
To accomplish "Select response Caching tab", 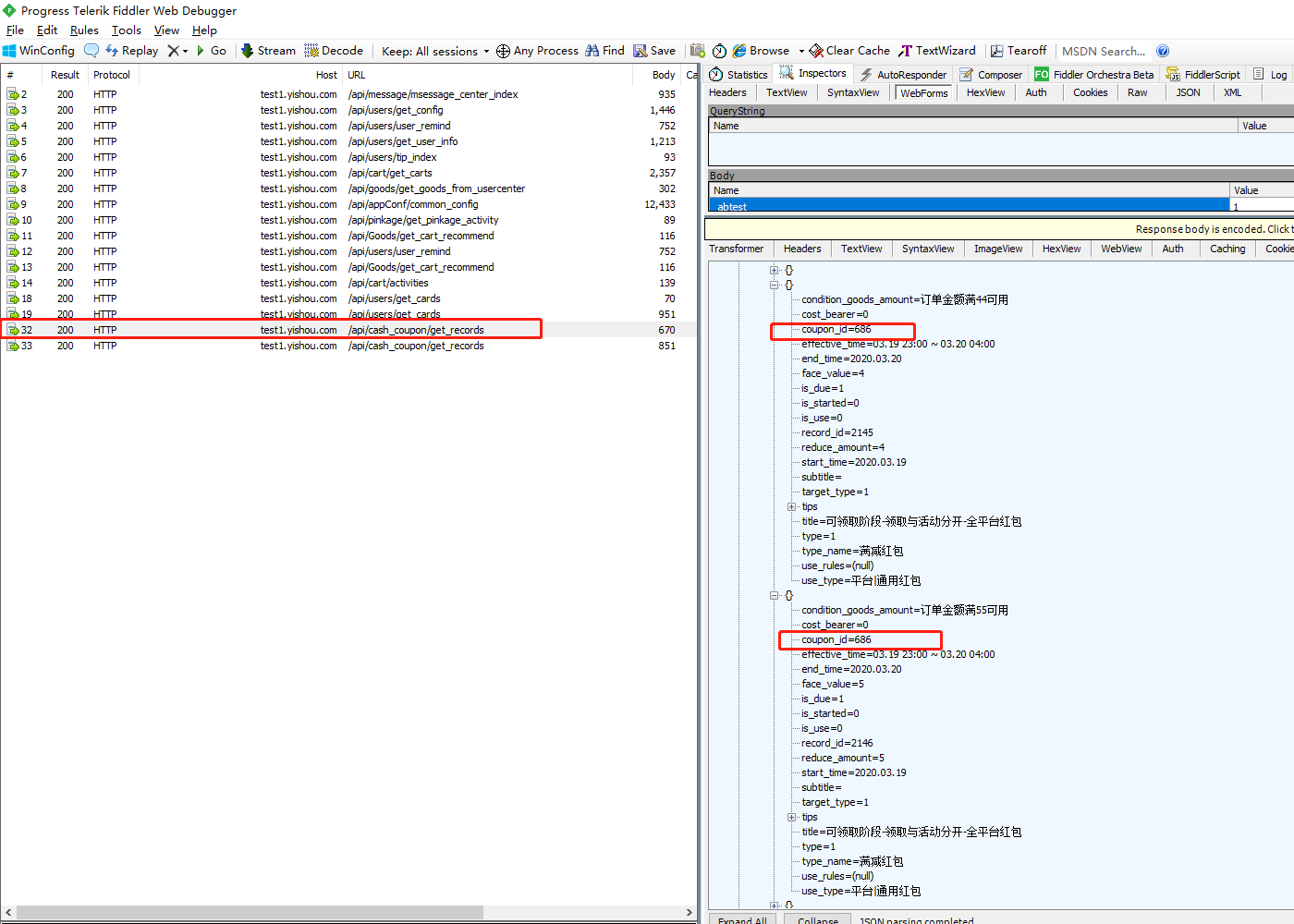I will (1227, 249).
